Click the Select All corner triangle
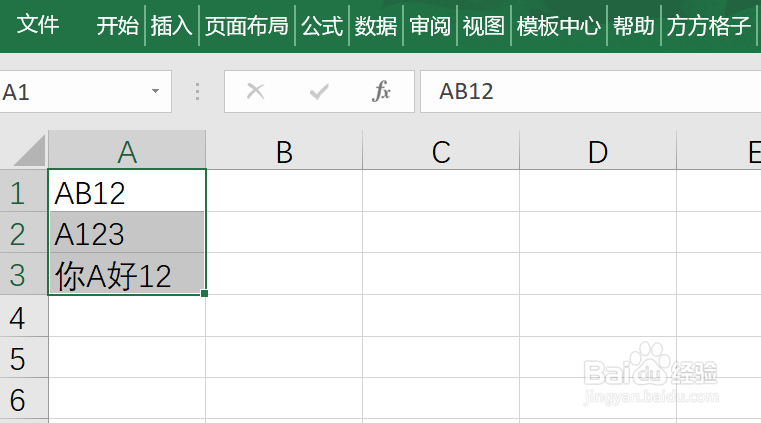761x423 pixels. (29, 150)
